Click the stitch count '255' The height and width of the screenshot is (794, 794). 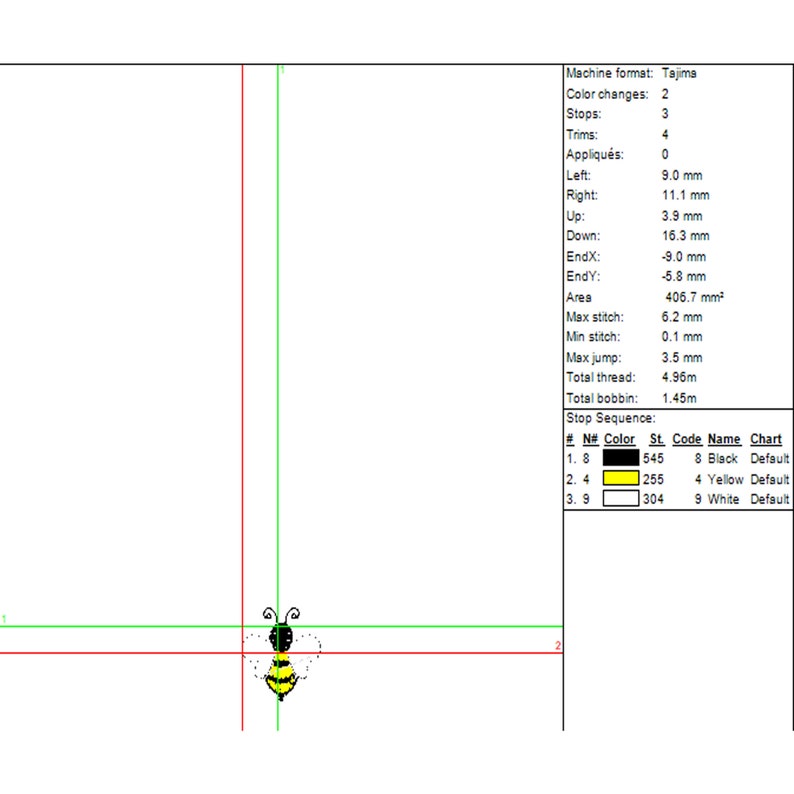(x=653, y=479)
